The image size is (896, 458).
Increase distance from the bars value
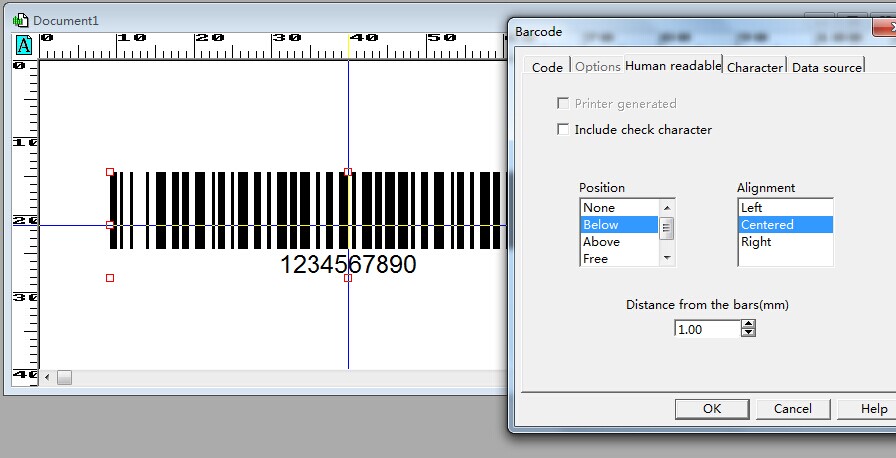point(749,324)
